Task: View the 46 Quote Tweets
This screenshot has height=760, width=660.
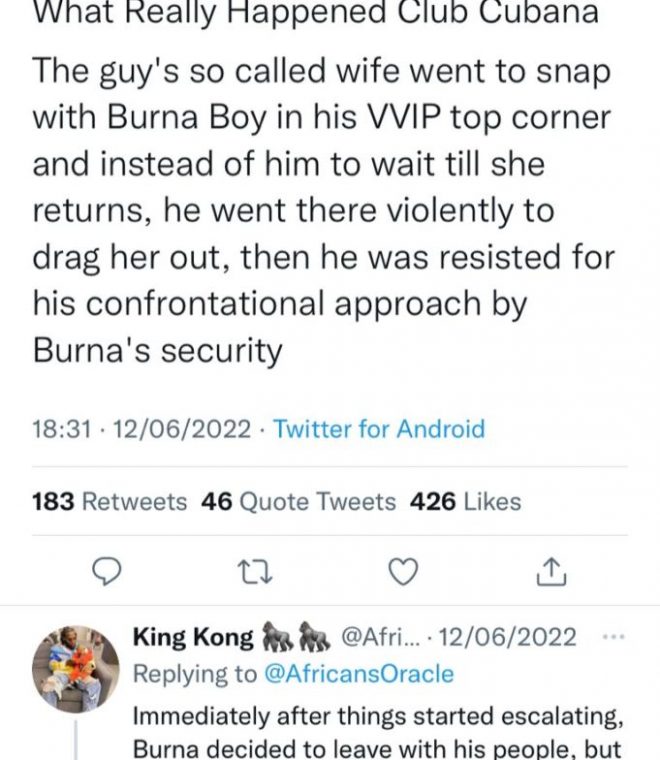Action: pos(298,500)
